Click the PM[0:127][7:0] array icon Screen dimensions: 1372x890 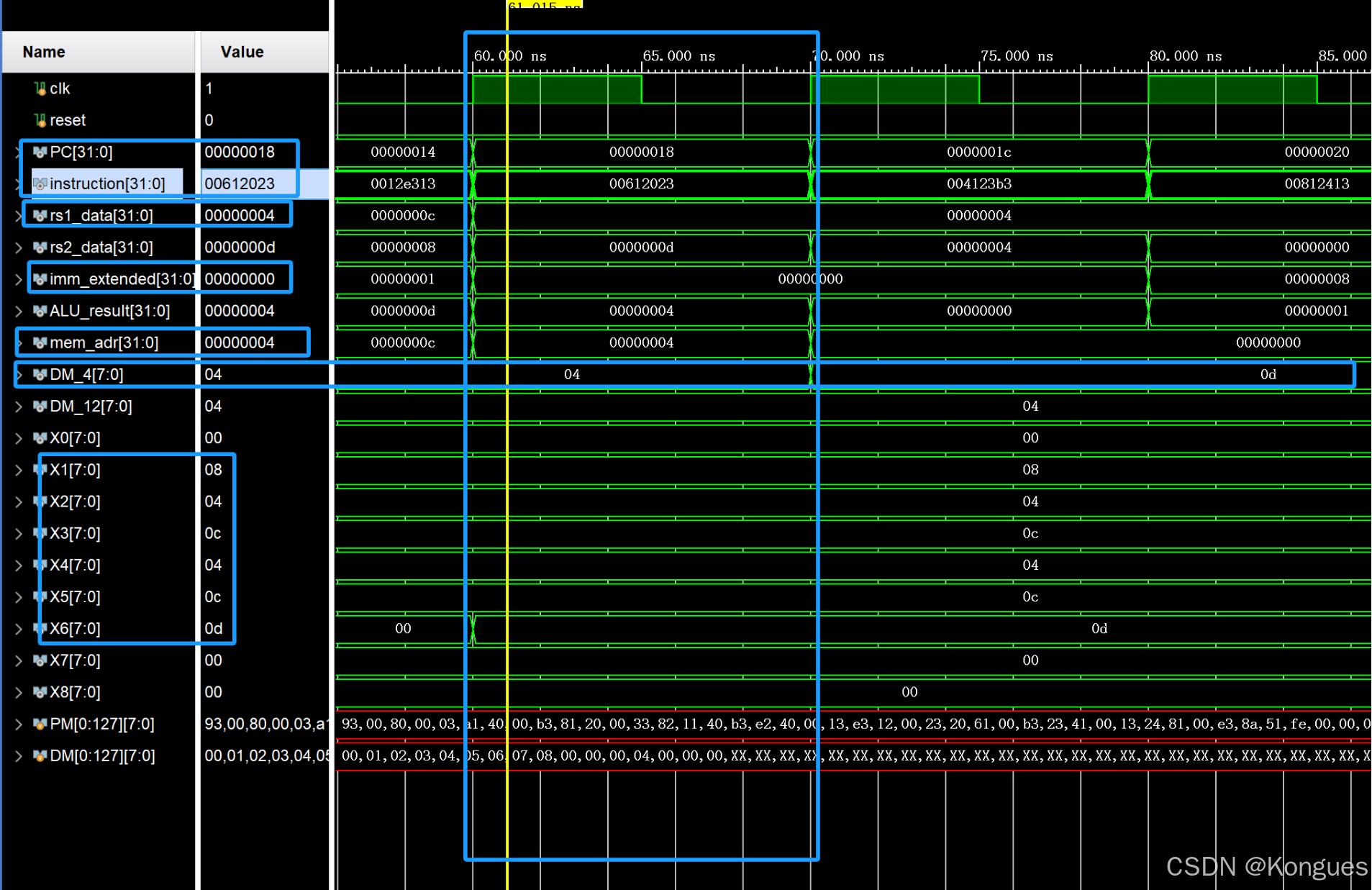click(40, 724)
